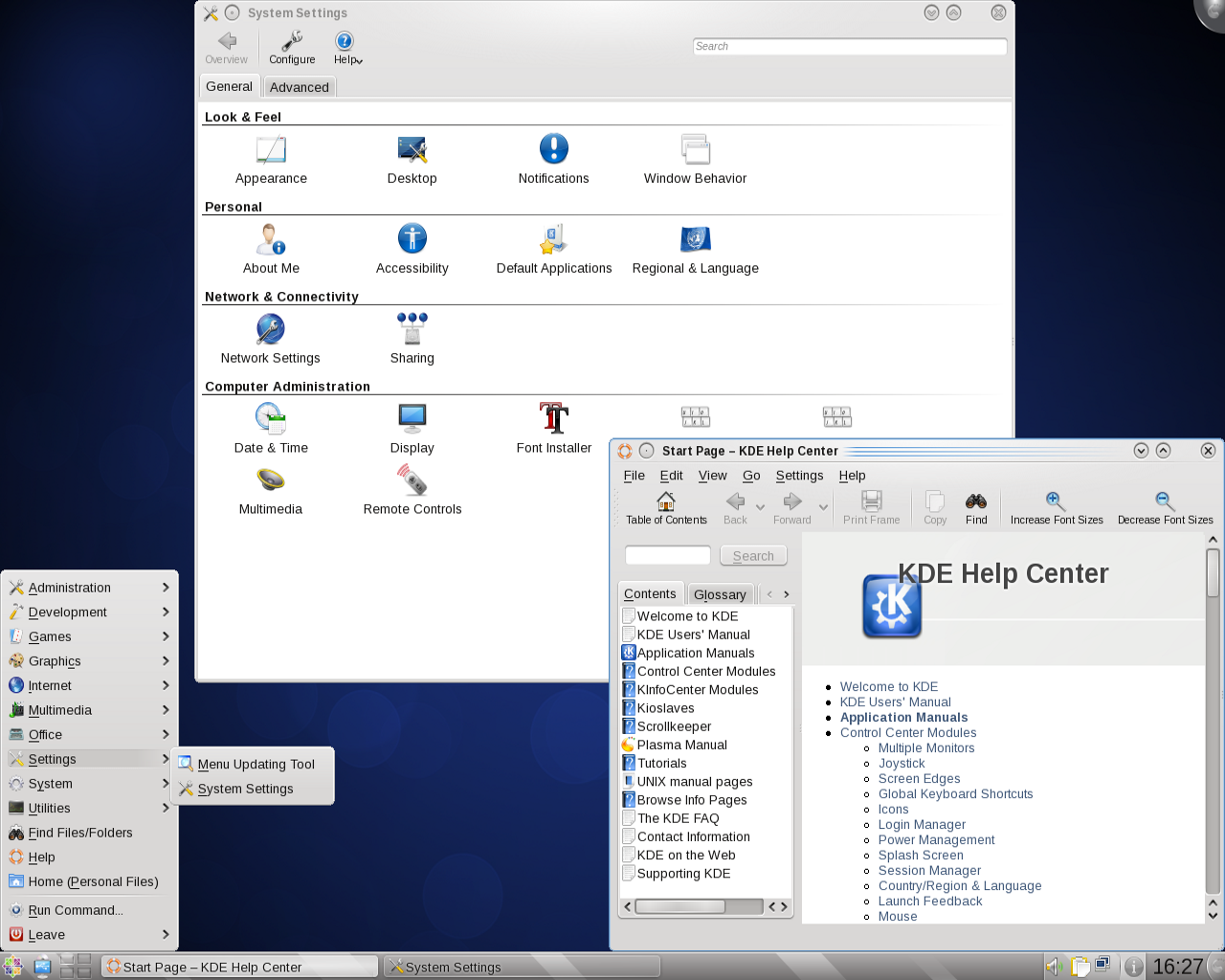Screen dimensions: 1225x980
Task: Open the Power Management link
Action: pyautogui.click(x=936, y=840)
